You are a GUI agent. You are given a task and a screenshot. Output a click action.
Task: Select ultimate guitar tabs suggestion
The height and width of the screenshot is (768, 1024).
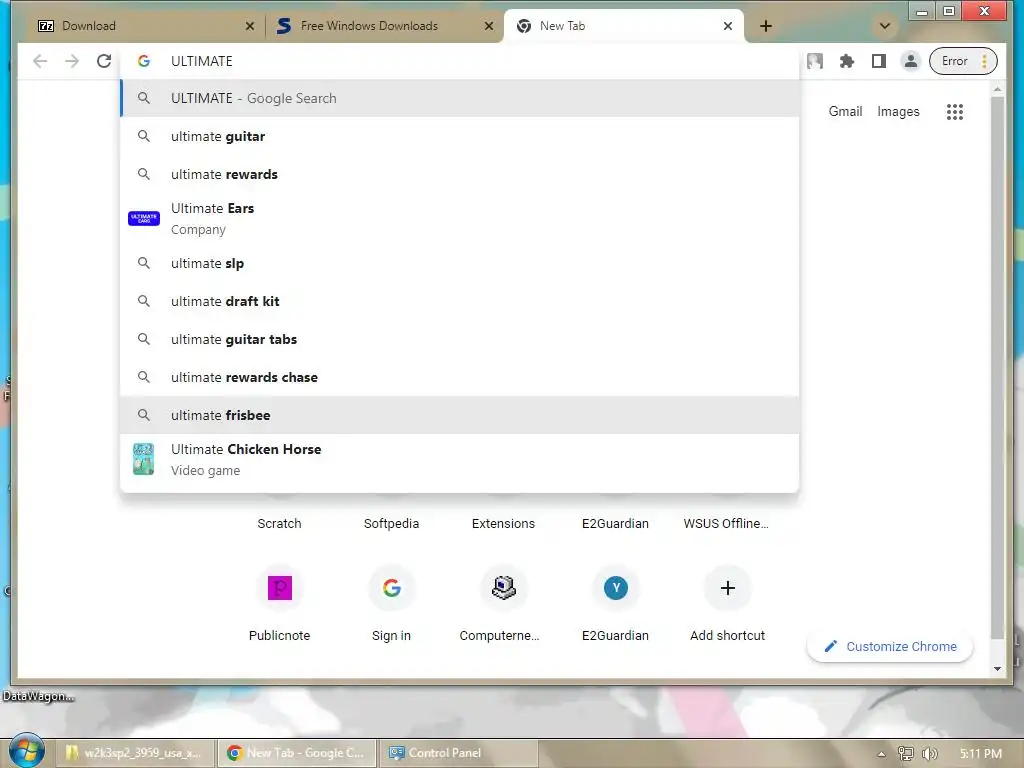pos(460,339)
